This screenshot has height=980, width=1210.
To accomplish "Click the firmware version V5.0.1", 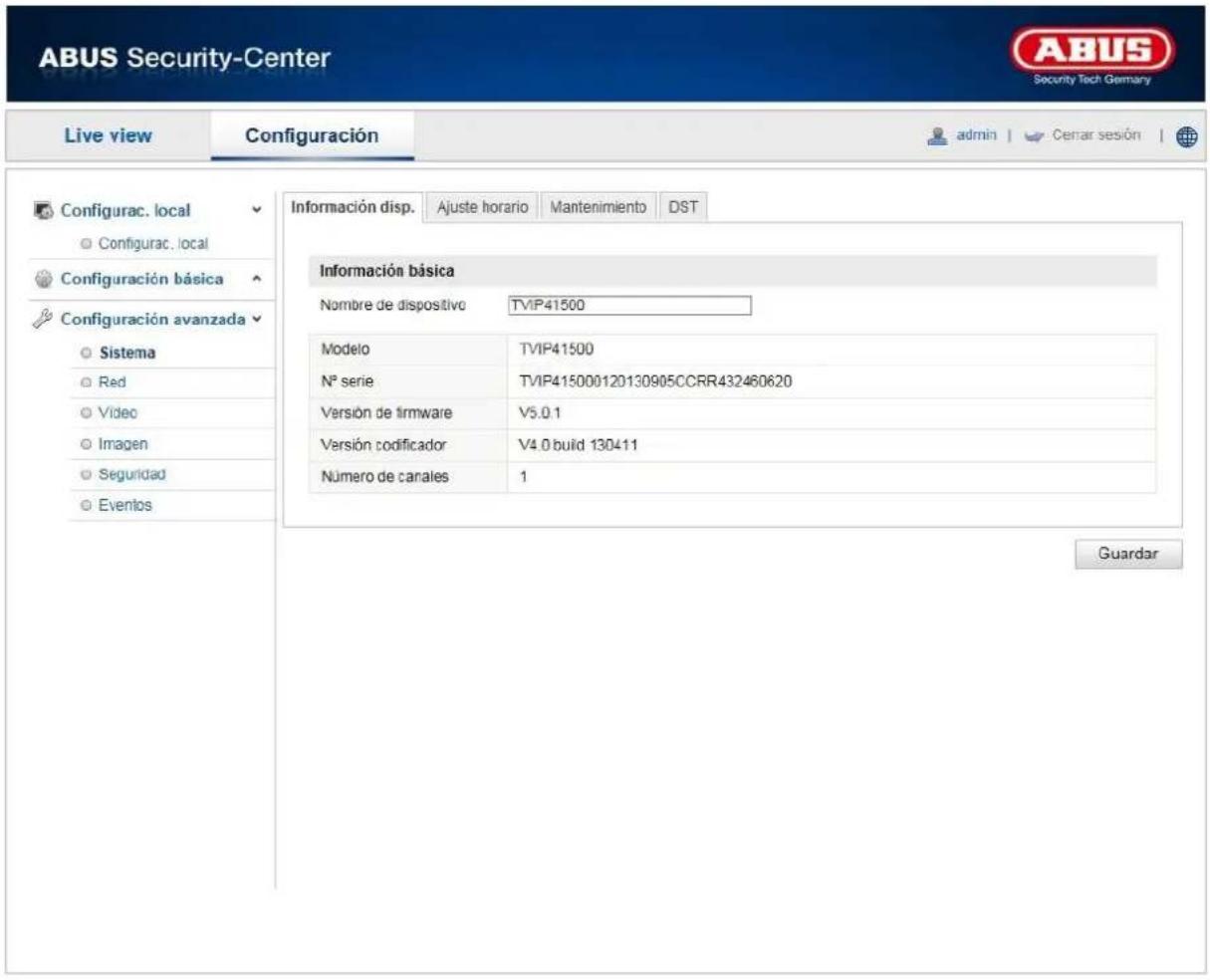I will 540,413.
